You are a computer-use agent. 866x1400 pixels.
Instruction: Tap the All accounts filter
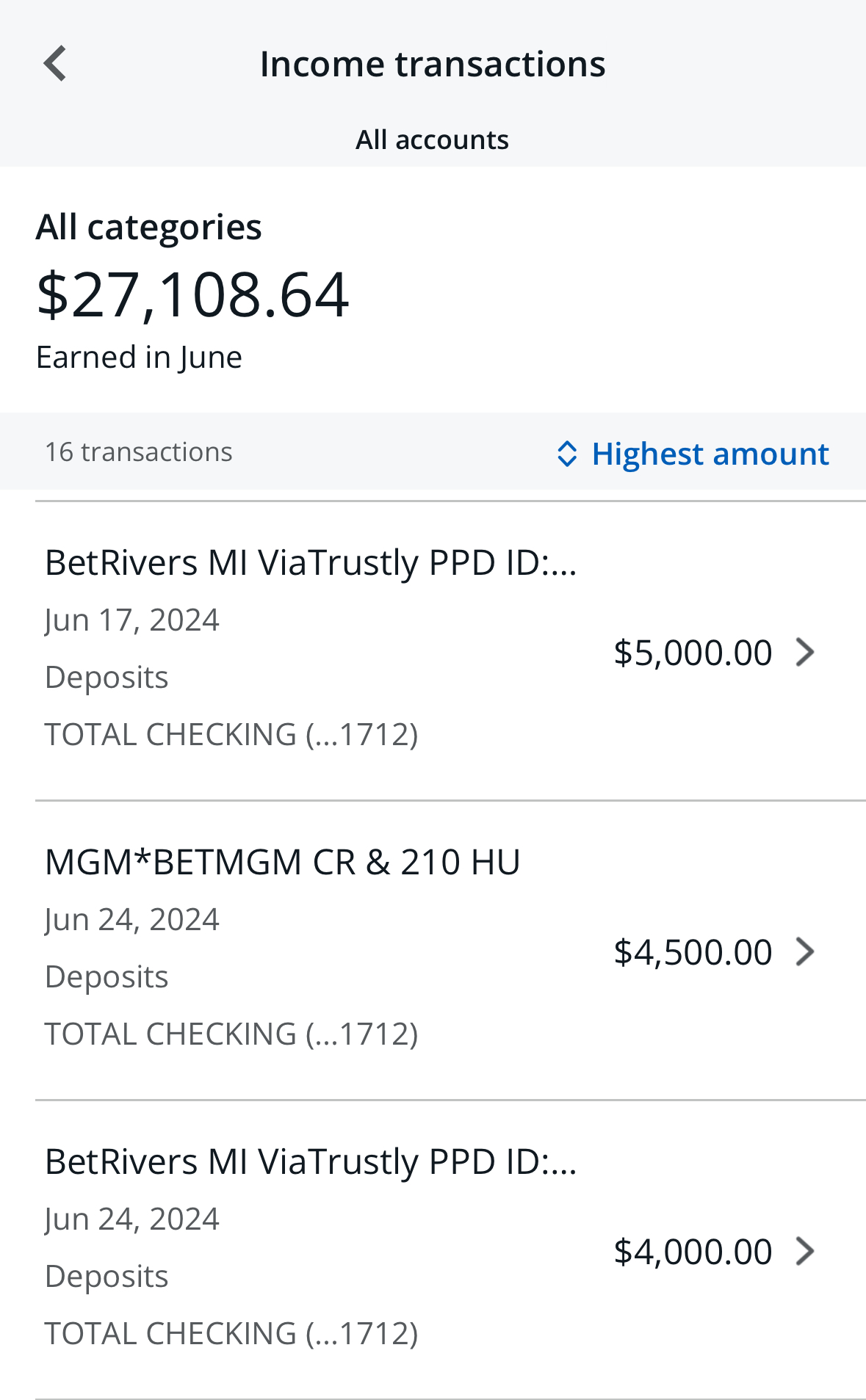[x=432, y=139]
